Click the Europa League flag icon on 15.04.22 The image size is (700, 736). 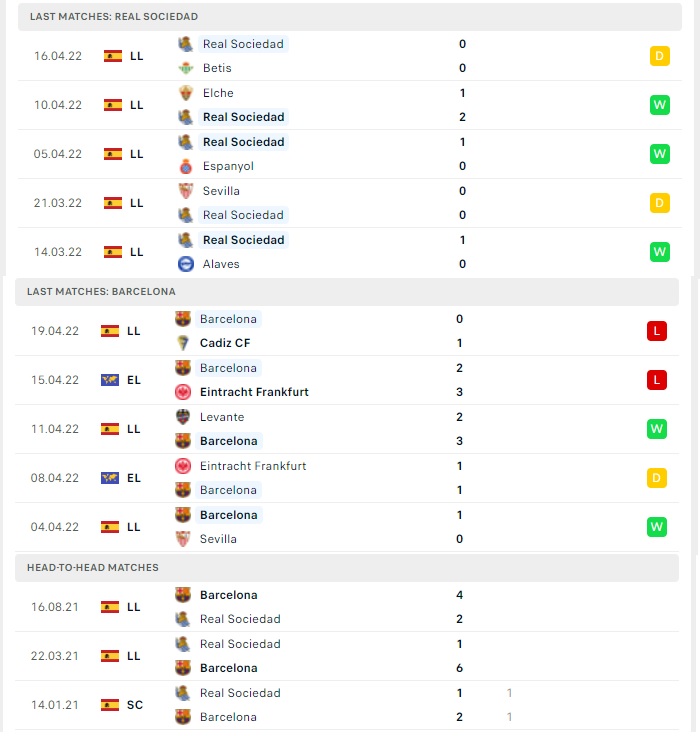click(x=110, y=380)
